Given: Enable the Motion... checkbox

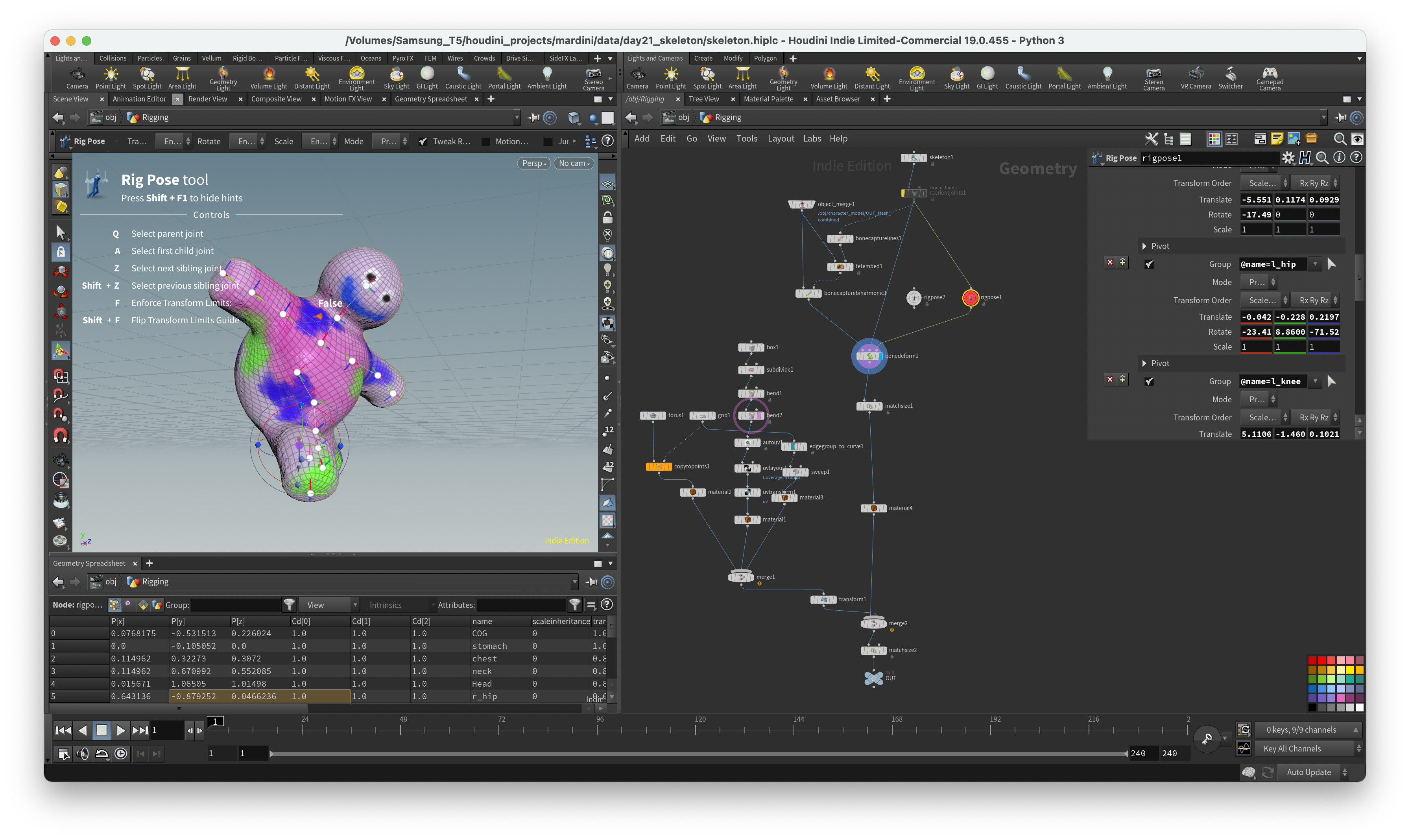Looking at the screenshot, I should tap(485, 142).
